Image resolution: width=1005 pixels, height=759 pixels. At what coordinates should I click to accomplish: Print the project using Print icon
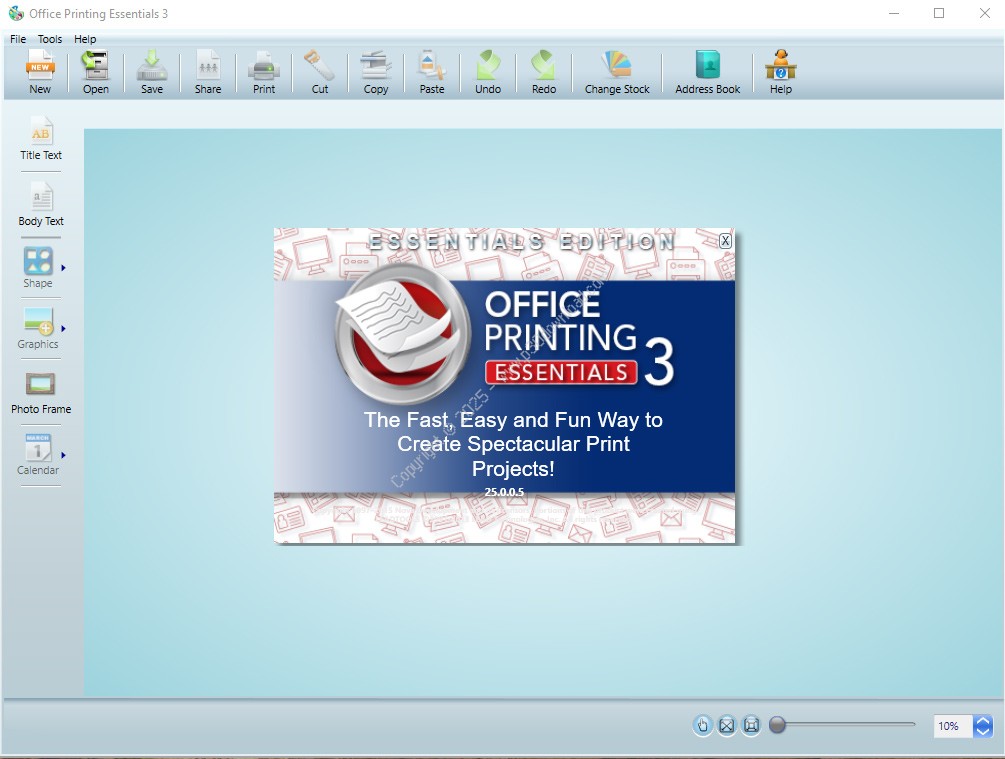click(x=264, y=72)
